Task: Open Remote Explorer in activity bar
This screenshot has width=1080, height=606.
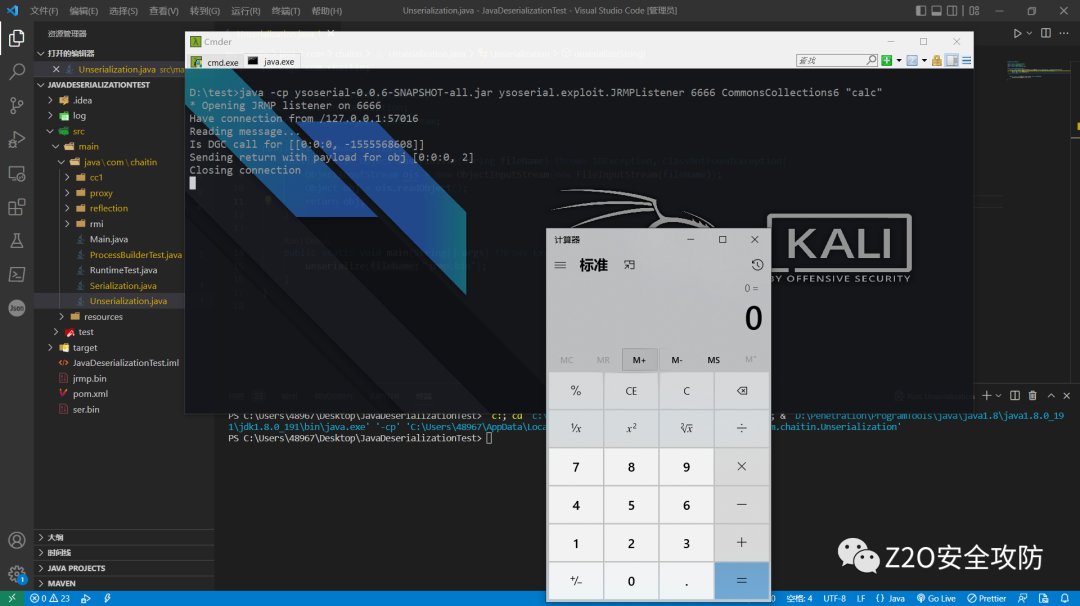Action: click(17, 174)
